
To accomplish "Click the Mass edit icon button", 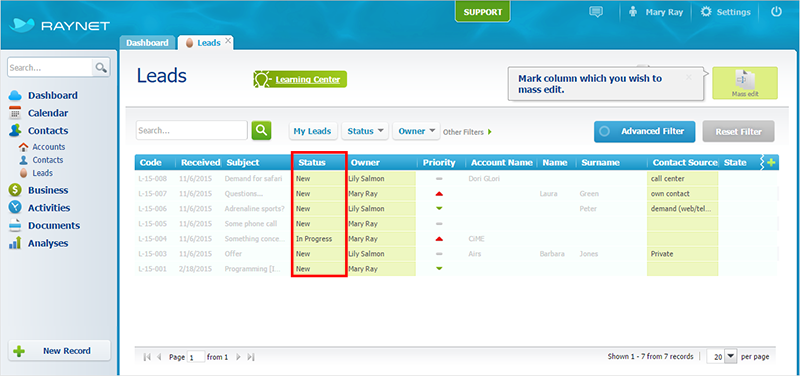I will pos(745,83).
